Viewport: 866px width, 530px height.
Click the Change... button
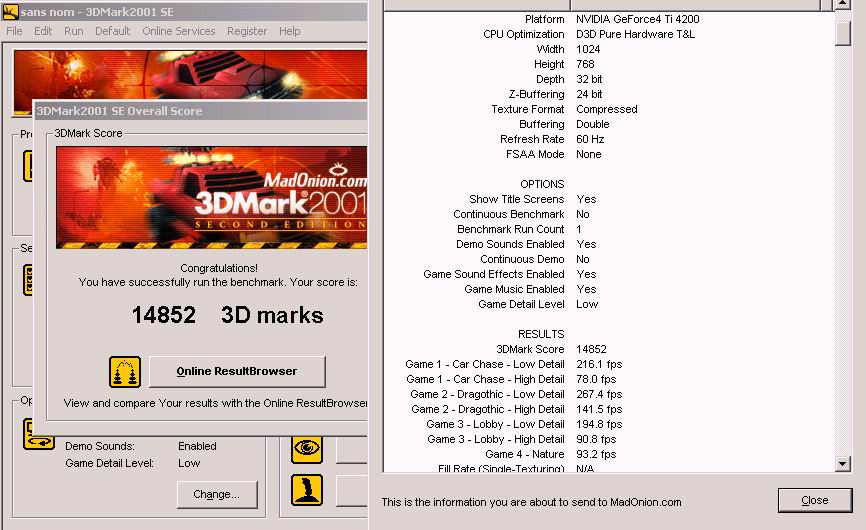217,494
